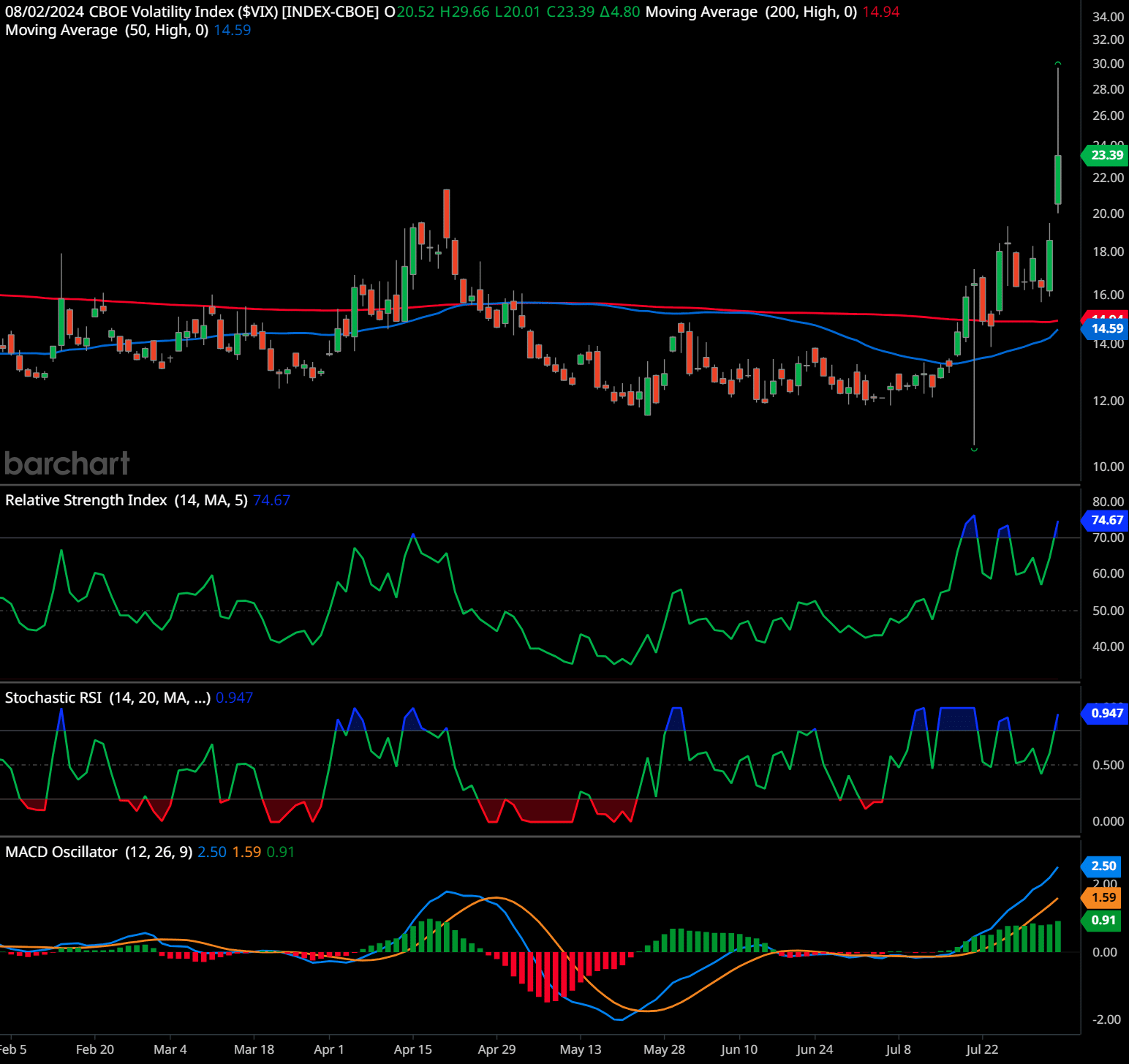Viewport: 1129px width, 1064px height.
Task: Click the Apr 1 date axis label
Action: click(x=328, y=1049)
